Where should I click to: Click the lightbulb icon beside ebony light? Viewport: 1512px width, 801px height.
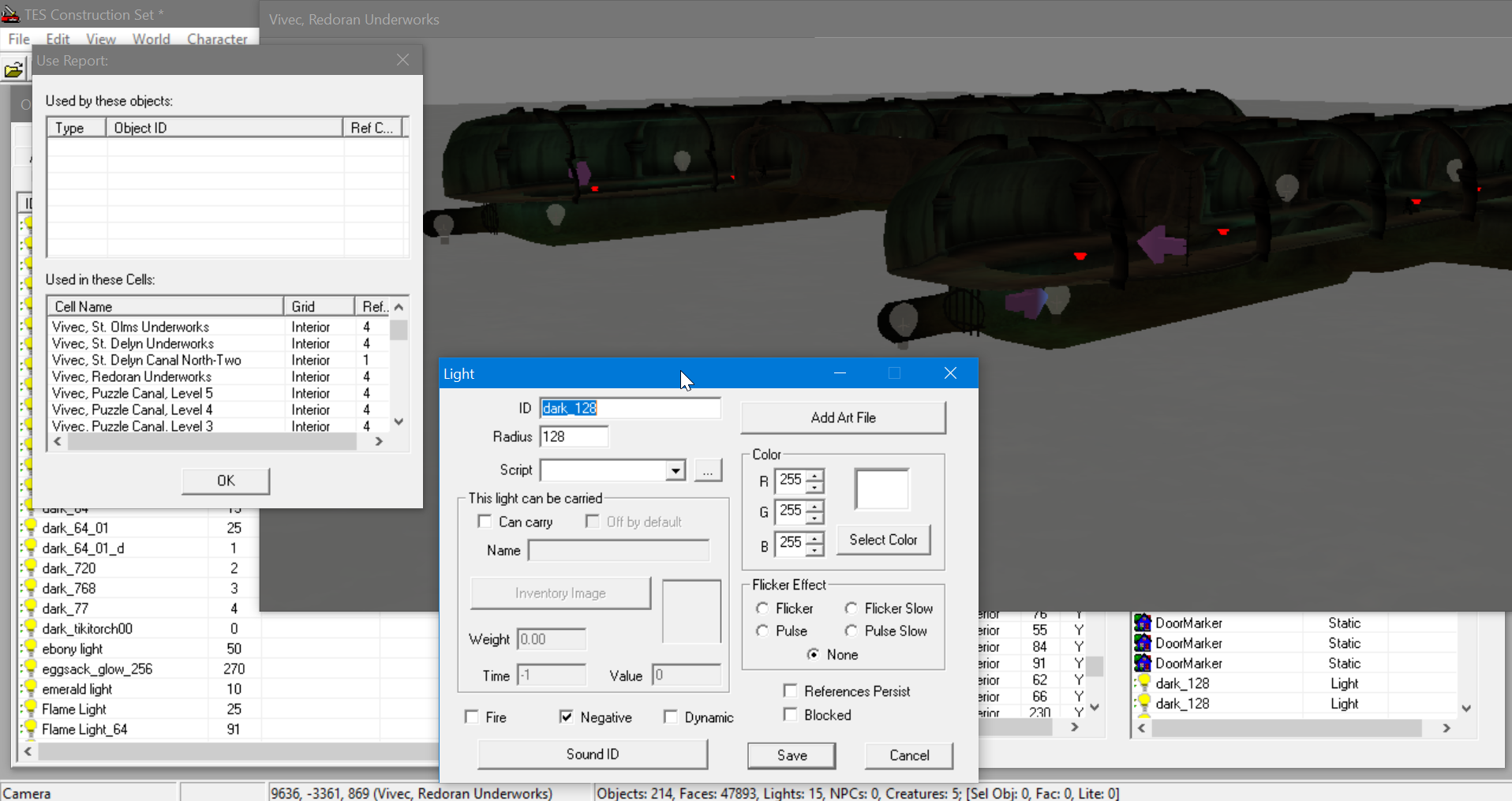pos(31,648)
